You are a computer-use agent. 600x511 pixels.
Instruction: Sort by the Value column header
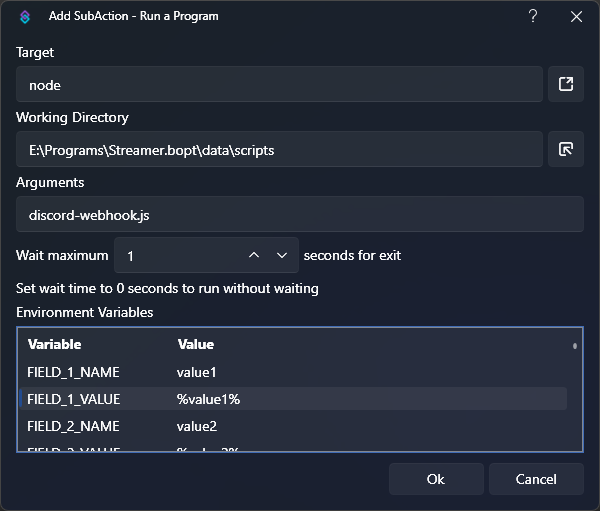196,344
